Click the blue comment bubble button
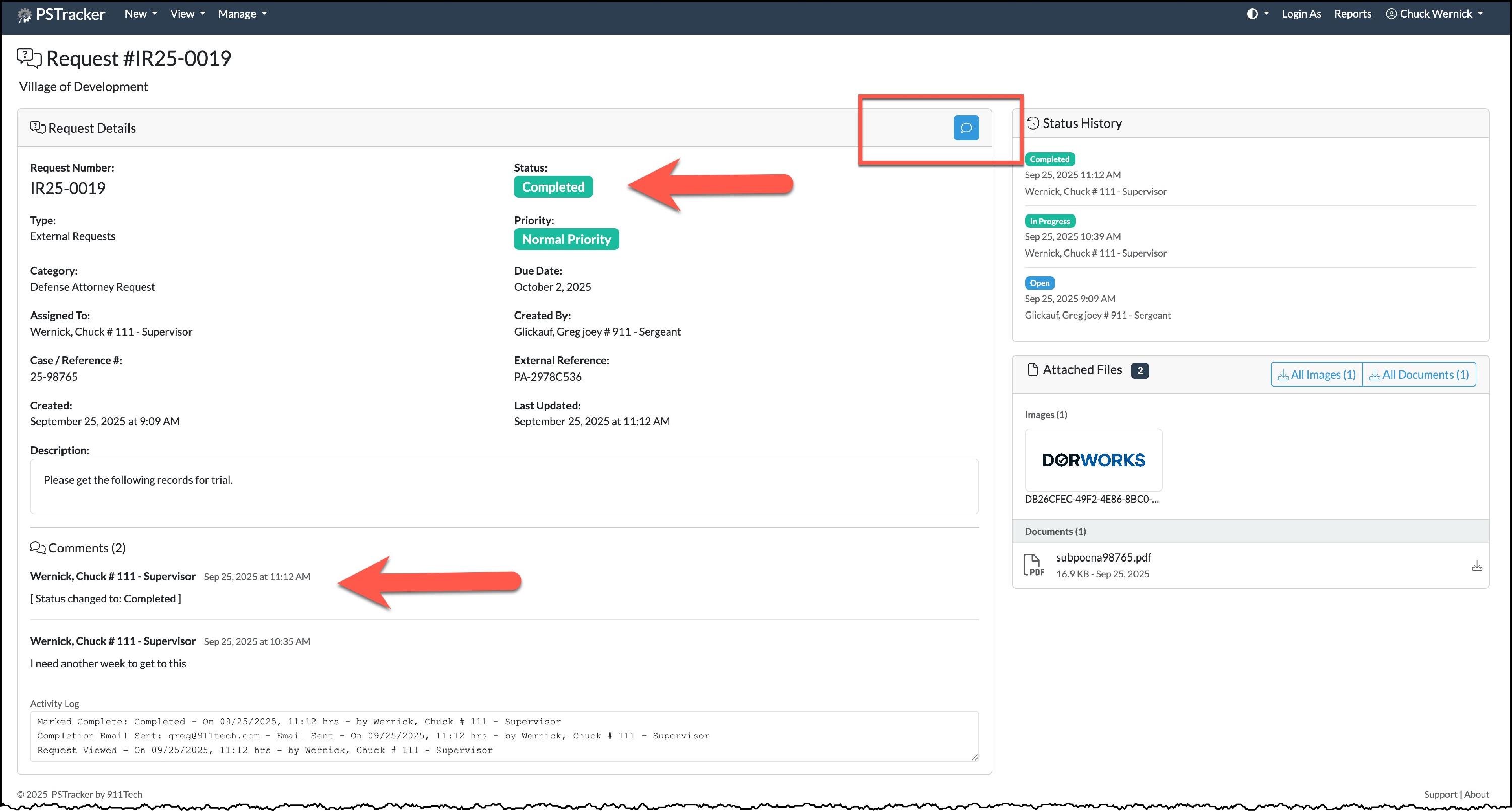Viewport: 1512px width, 811px height. [966, 128]
